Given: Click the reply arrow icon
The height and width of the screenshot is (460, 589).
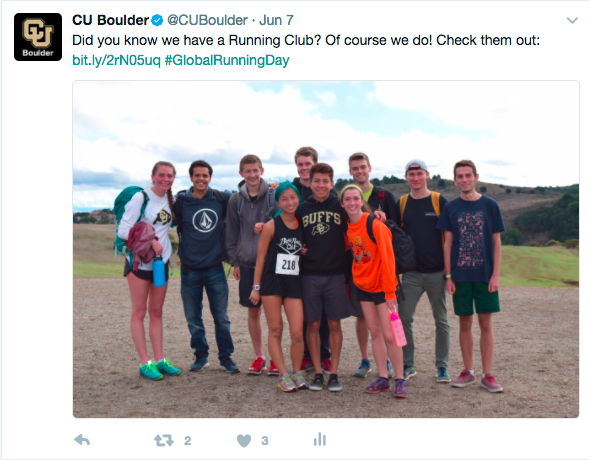Looking at the screenshot, I should pos(82,440).
